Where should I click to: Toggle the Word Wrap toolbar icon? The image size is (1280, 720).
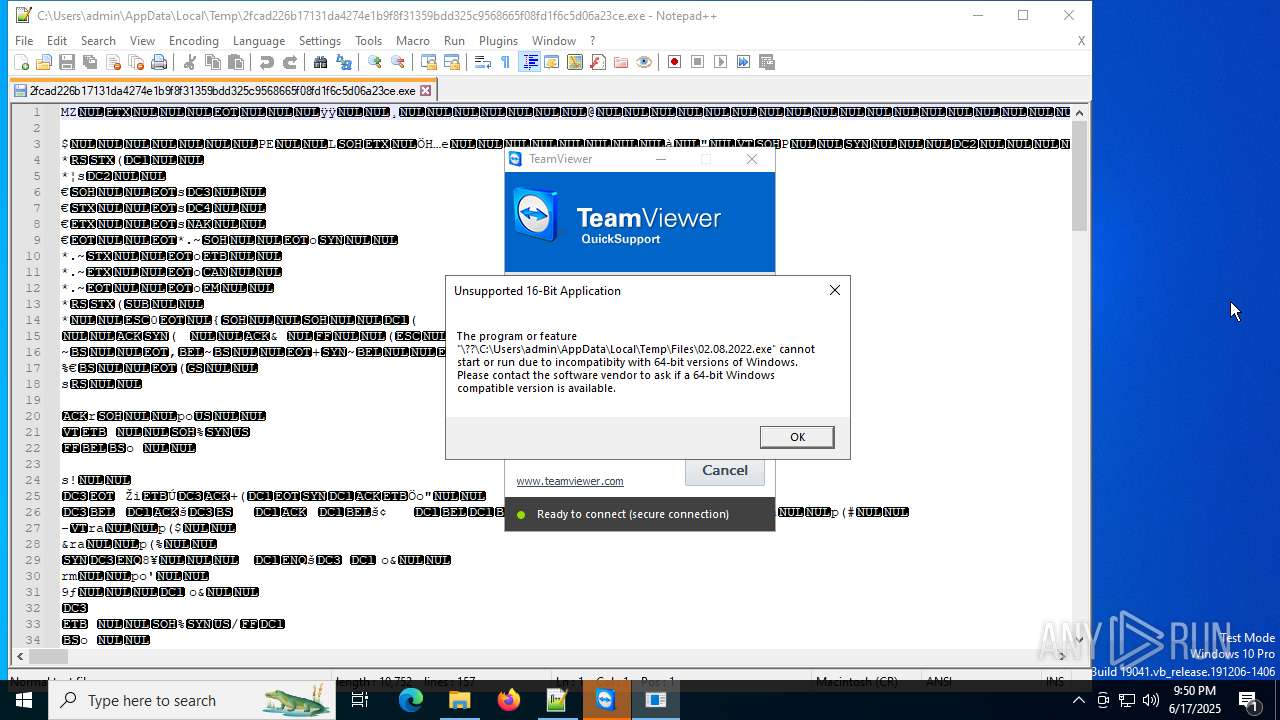(482, 62)
